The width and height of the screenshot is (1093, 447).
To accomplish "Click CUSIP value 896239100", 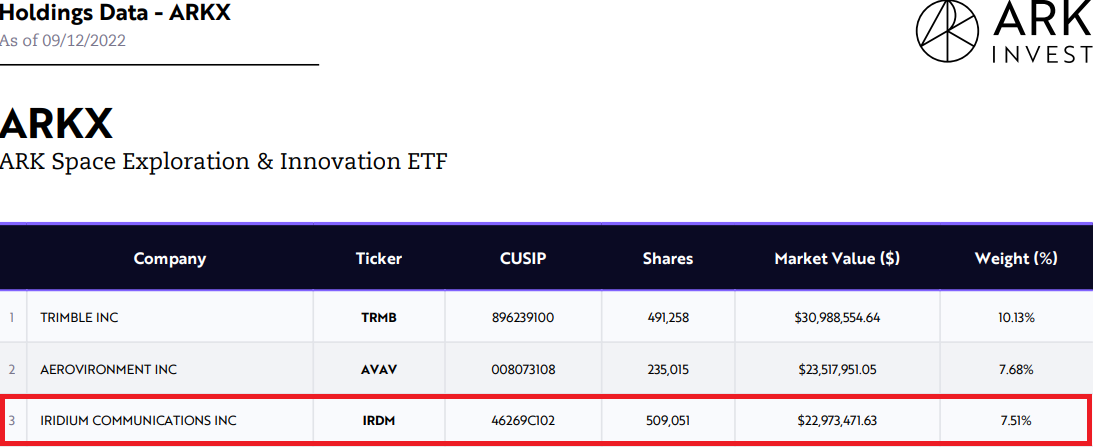I will click(523, 318).
